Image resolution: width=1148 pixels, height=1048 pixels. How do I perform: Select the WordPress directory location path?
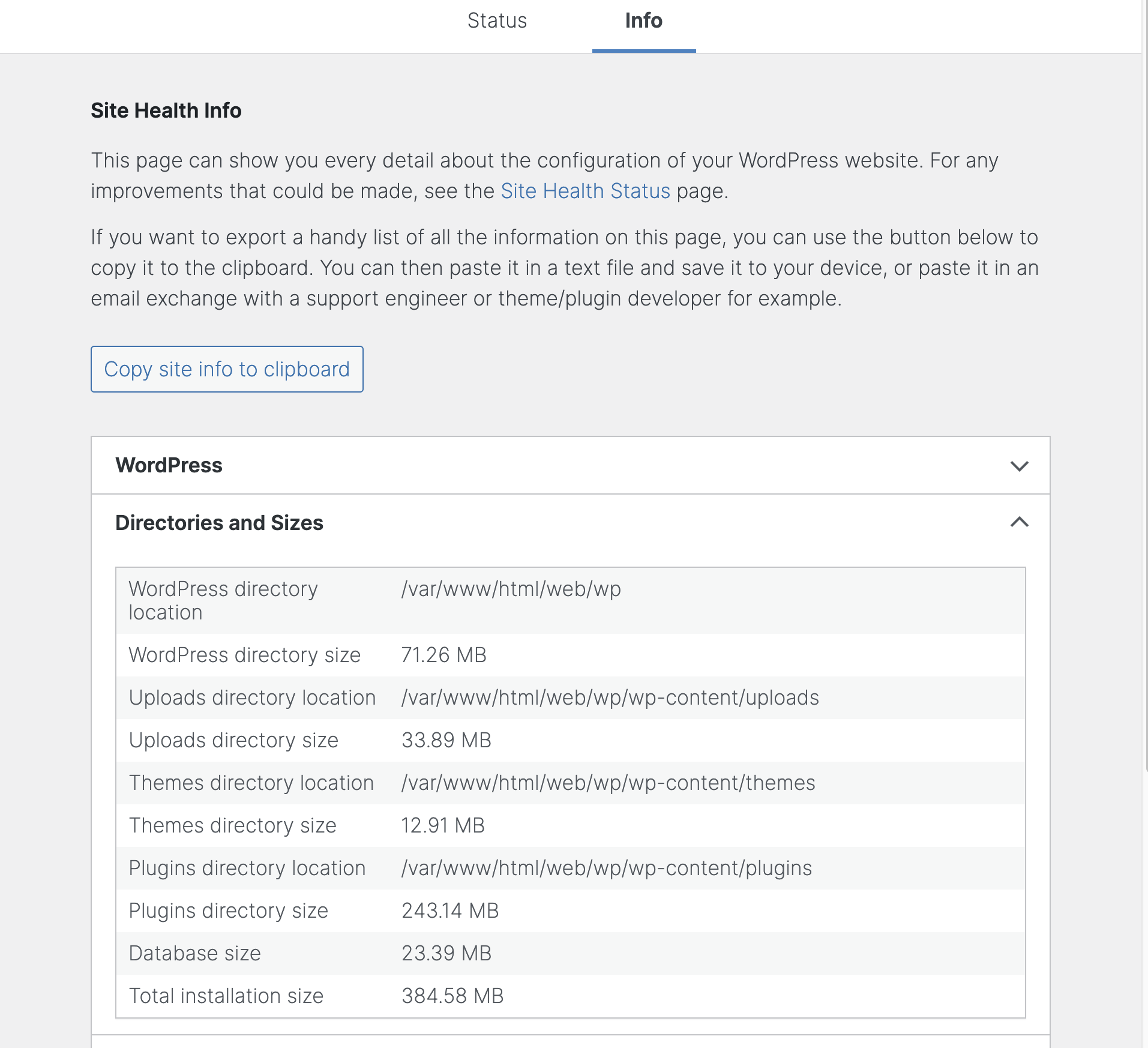[x=511, y=589]
